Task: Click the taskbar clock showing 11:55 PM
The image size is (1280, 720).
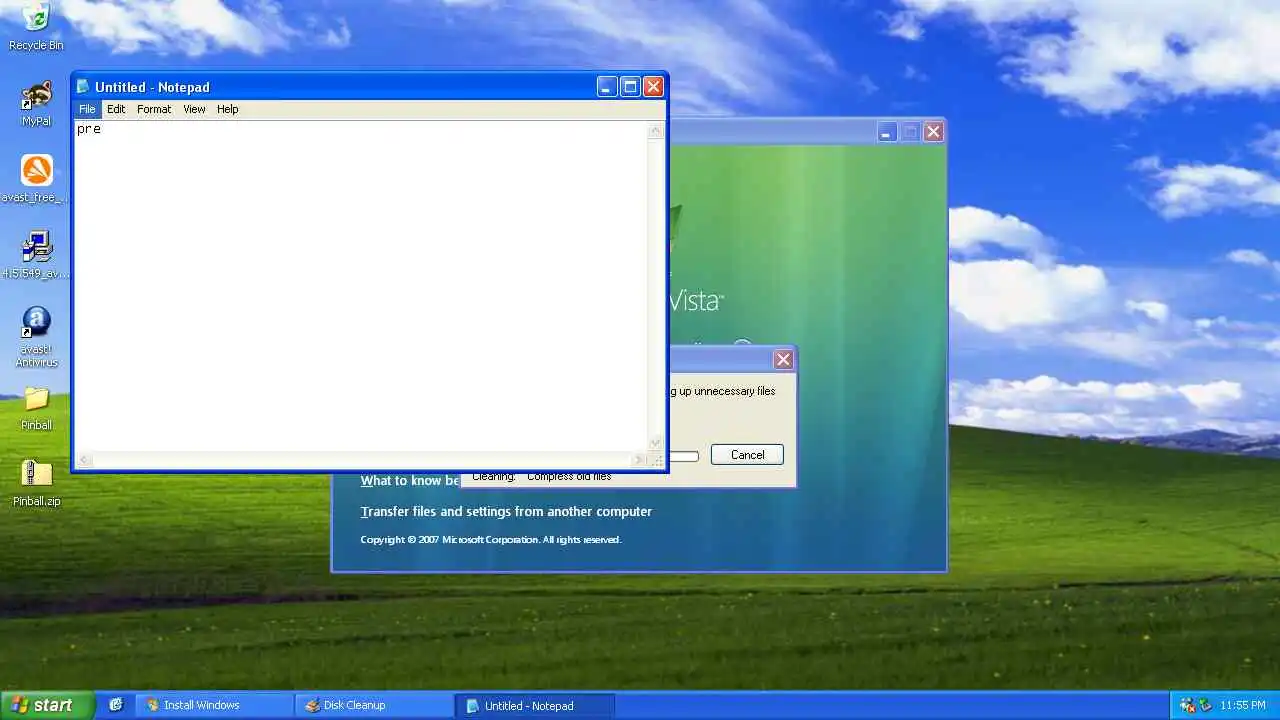Action: click(1242, 705)
